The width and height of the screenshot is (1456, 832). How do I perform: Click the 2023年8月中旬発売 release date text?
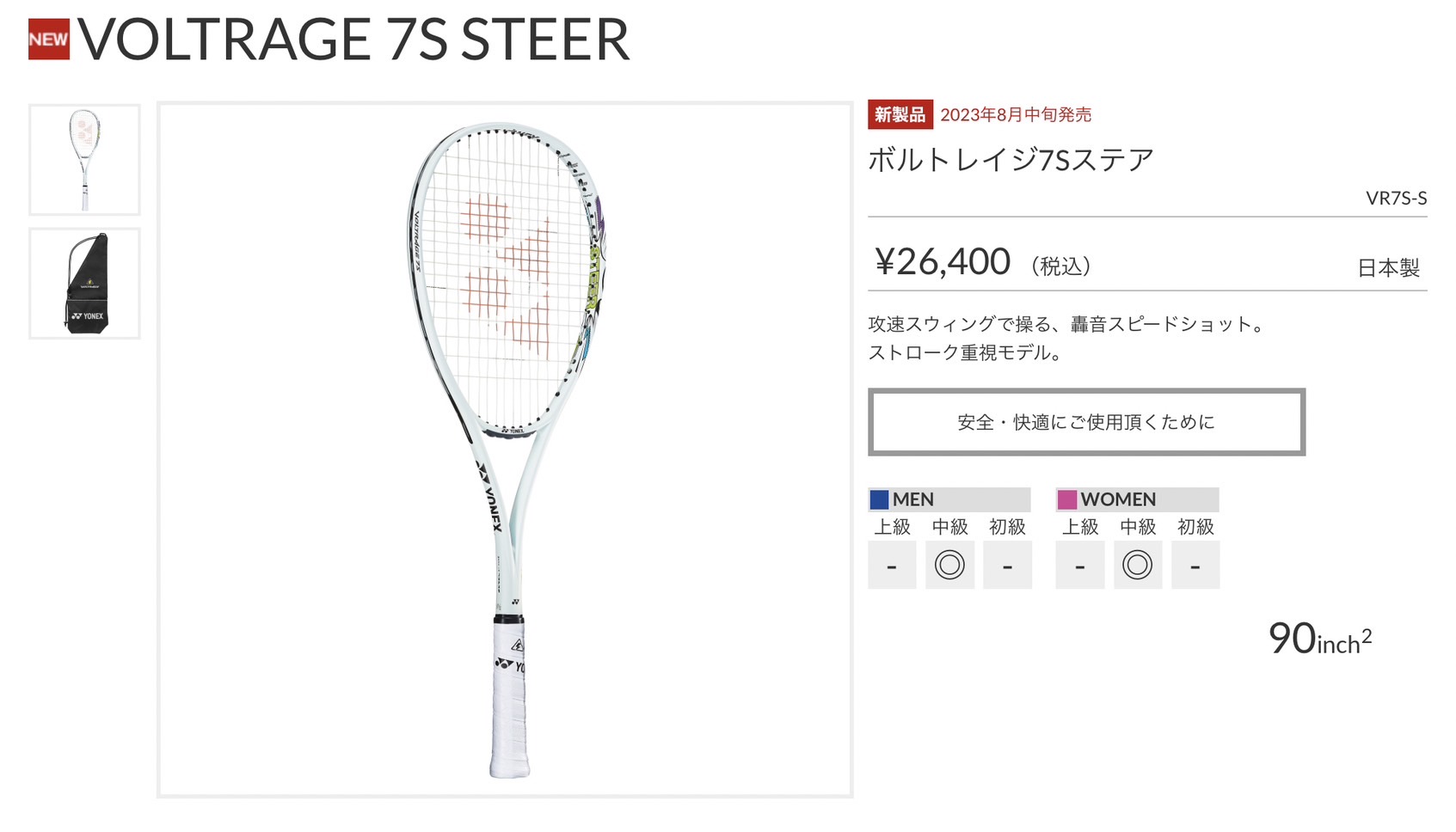[x=1016, y=115]
